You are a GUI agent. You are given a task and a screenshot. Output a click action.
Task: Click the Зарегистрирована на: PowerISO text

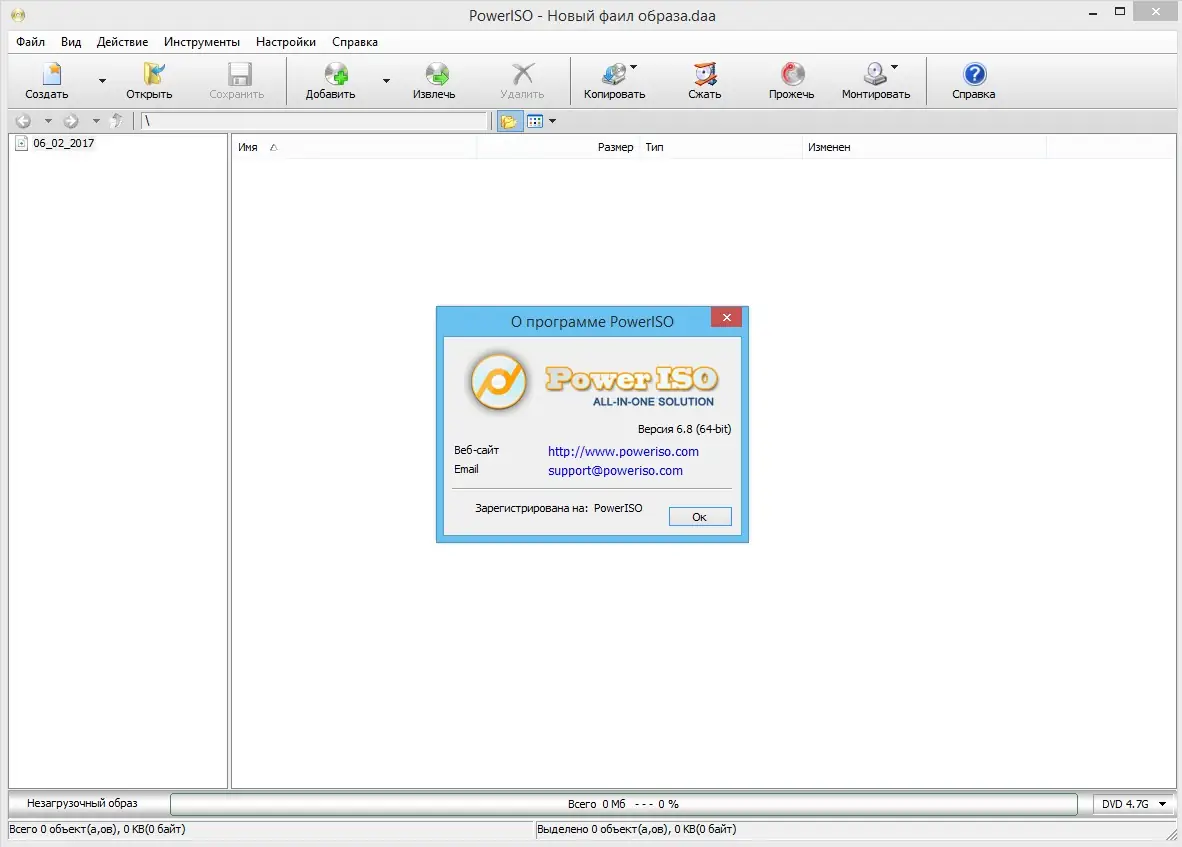click(x=559, y=508)
